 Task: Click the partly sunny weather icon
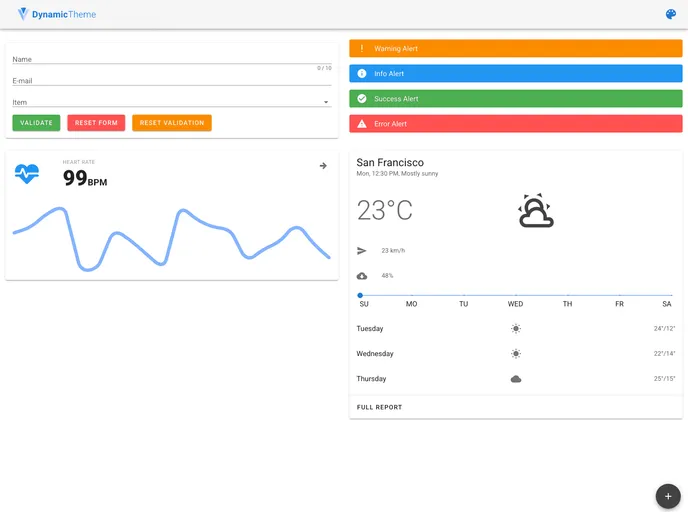click(535, 210)
